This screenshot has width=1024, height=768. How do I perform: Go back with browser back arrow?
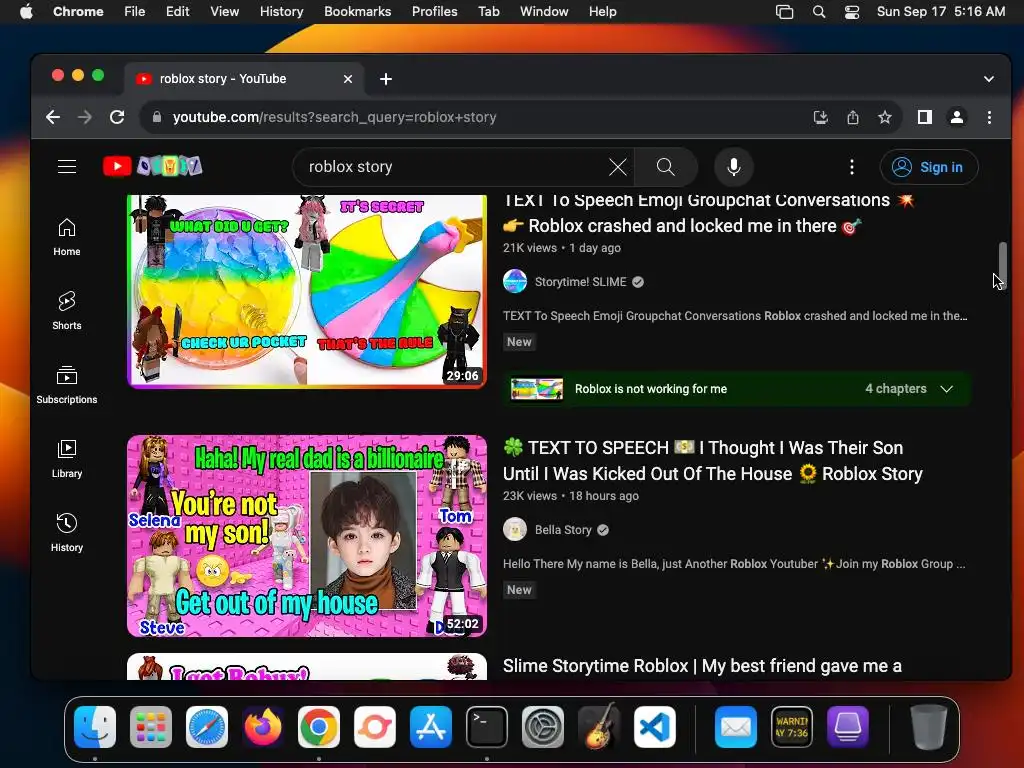click(53, 117)
